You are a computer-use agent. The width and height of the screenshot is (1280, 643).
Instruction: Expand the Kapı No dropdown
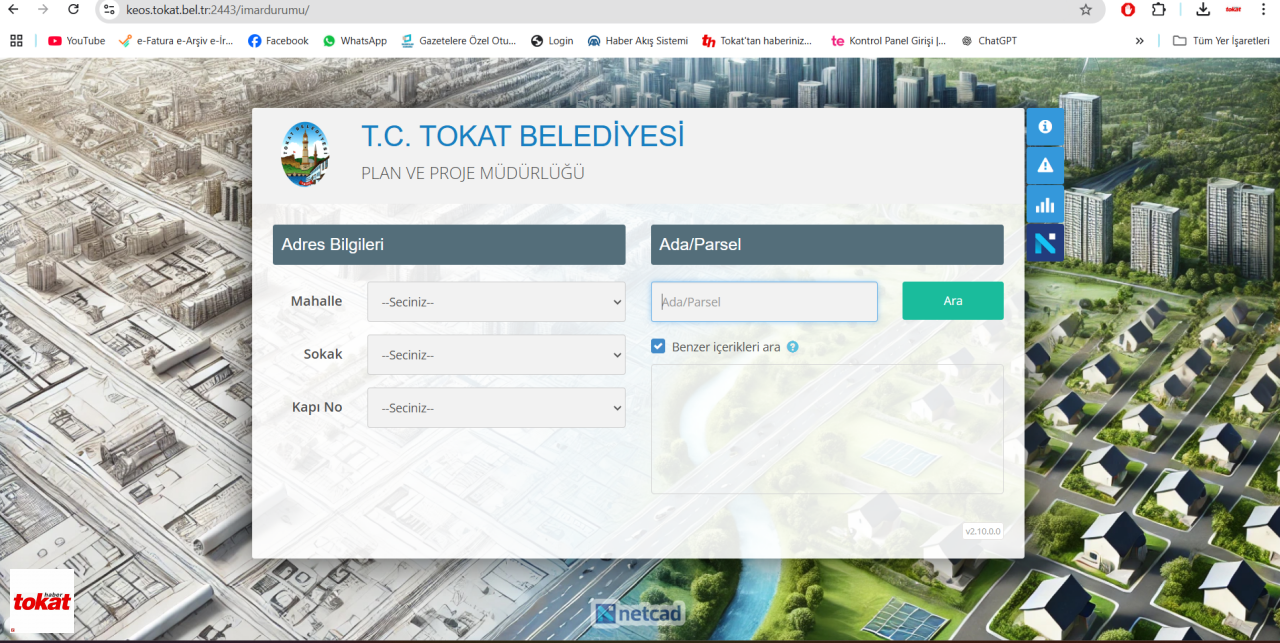point(496,408)
